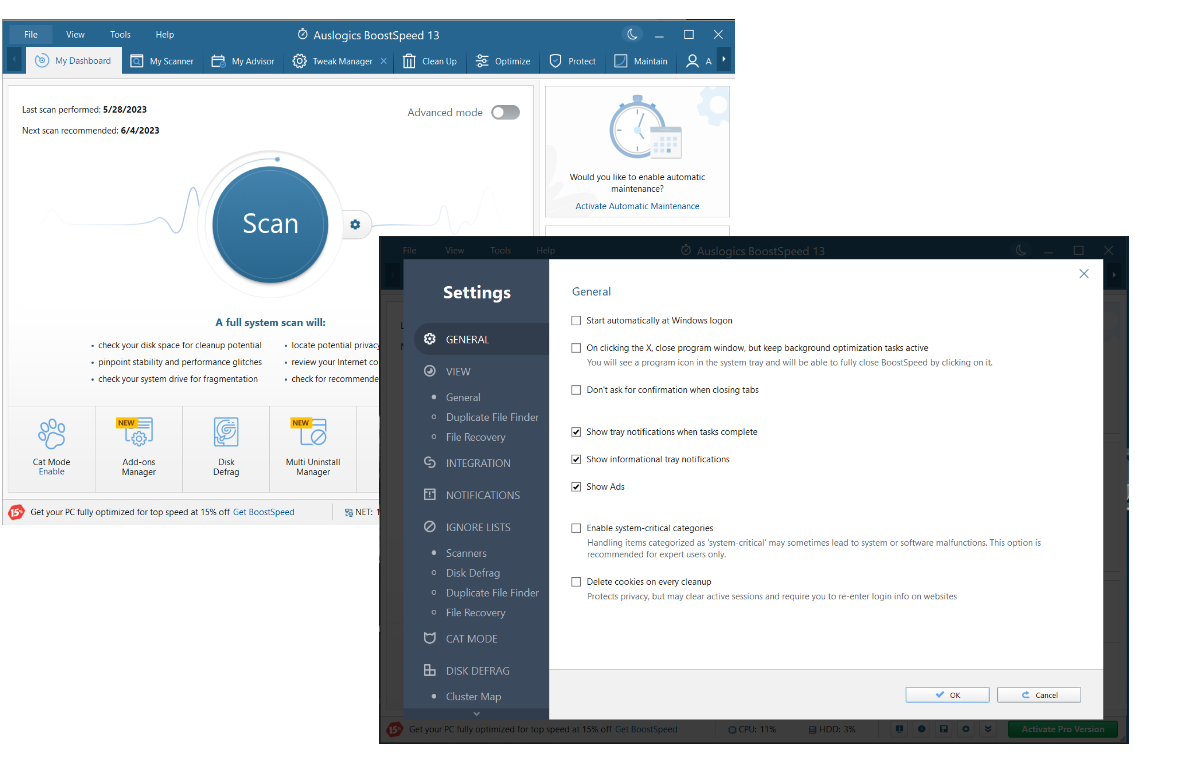This screenshot has width=1202, height=779.
Task: Select Disk Defrag under IGNORE LISTS
Action: (x=473, y=573)
